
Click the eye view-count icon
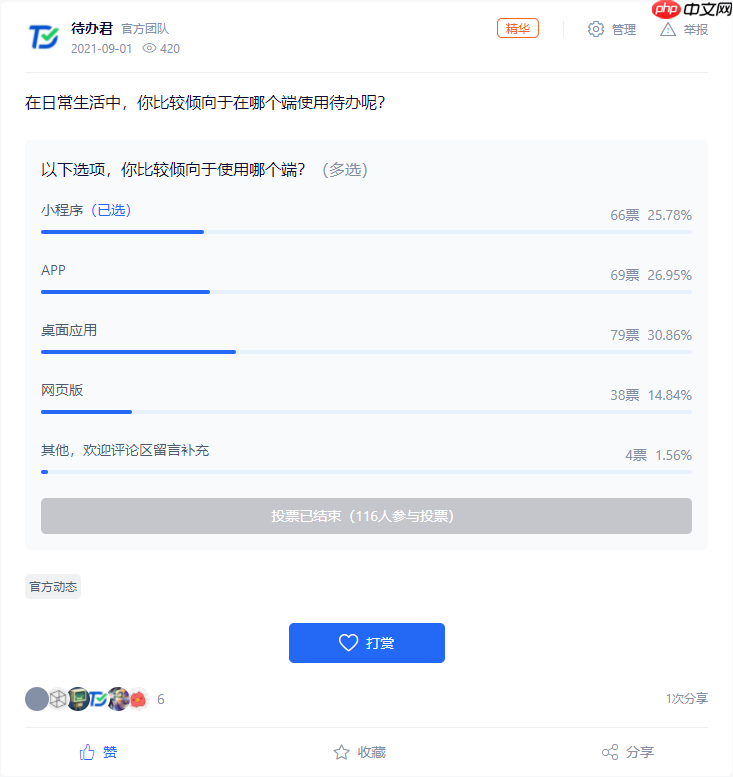(x=150, y=48)
